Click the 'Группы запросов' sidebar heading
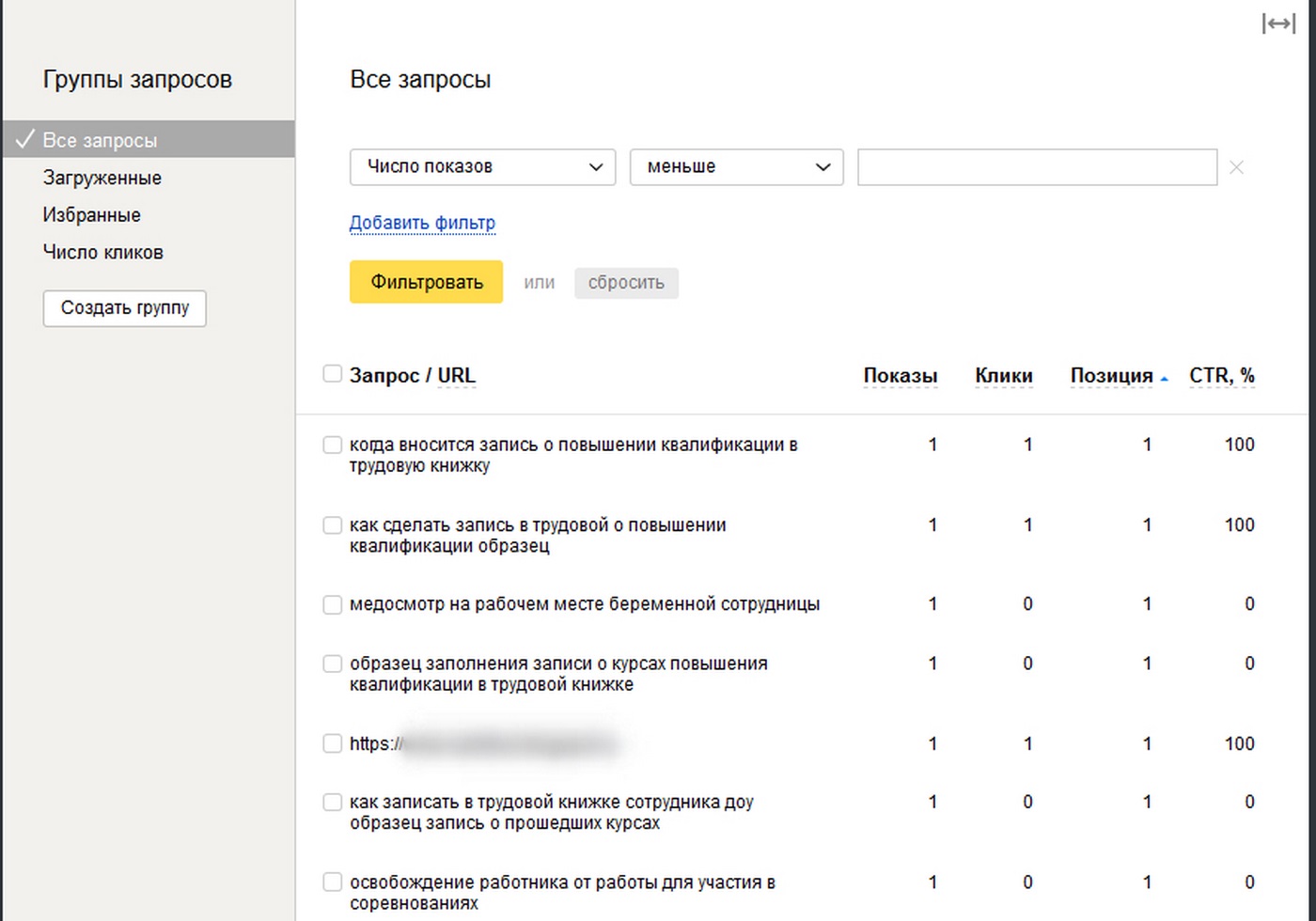 137,80
